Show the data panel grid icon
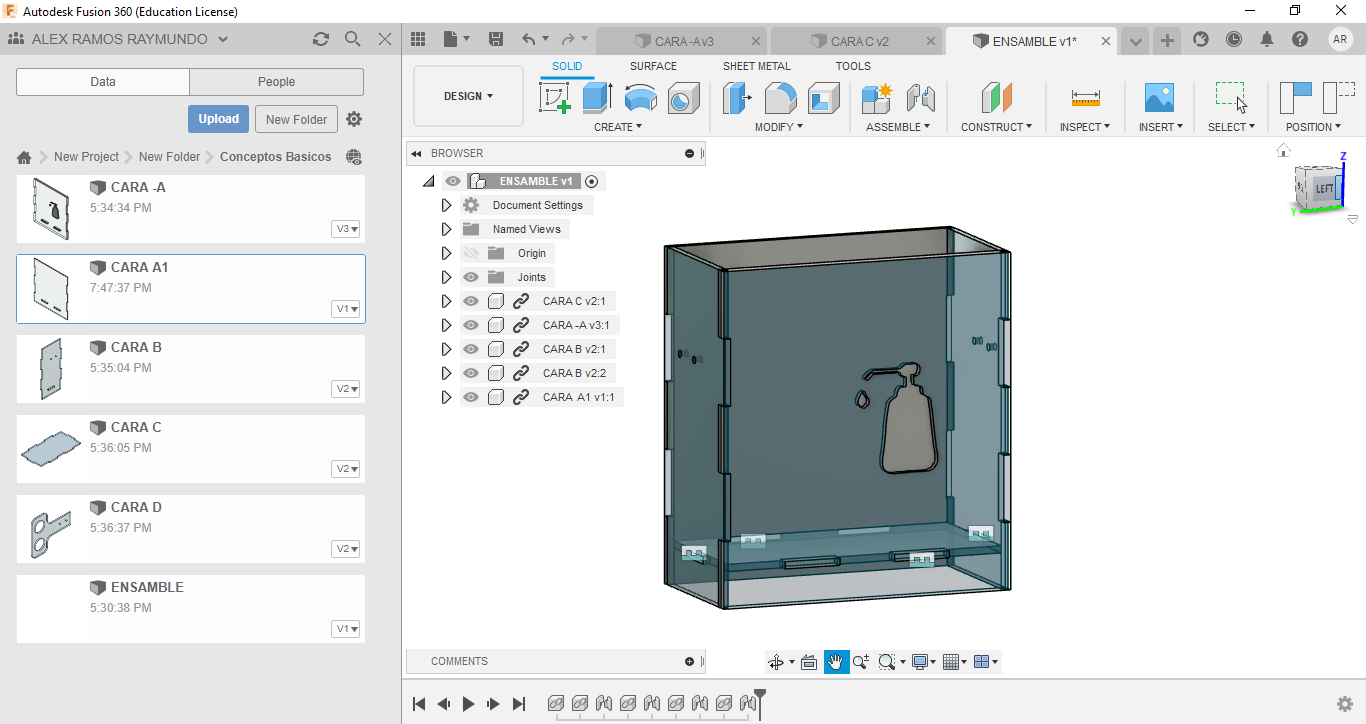Viewport: 1366px width, 724px height. click(419, 39)
